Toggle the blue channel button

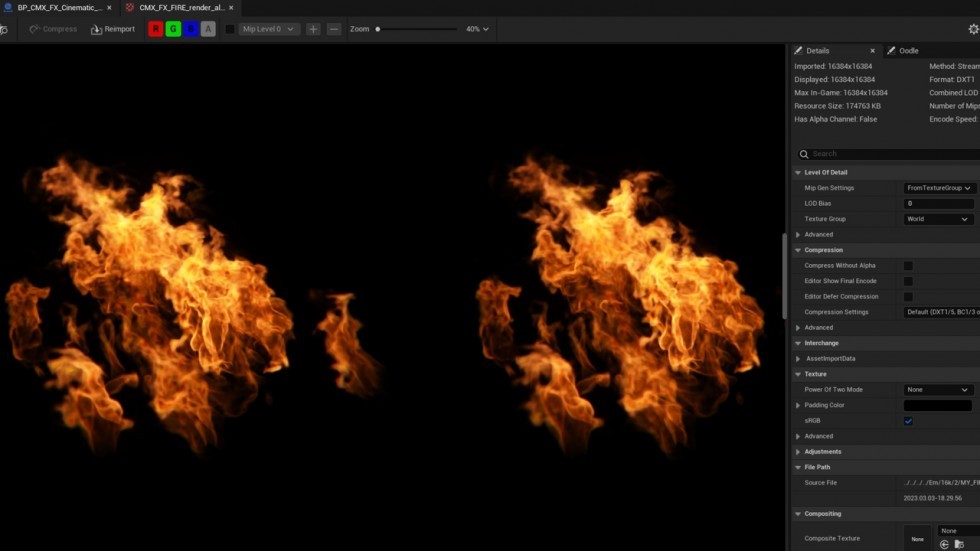pyautogui.click(x=190, y=29)
